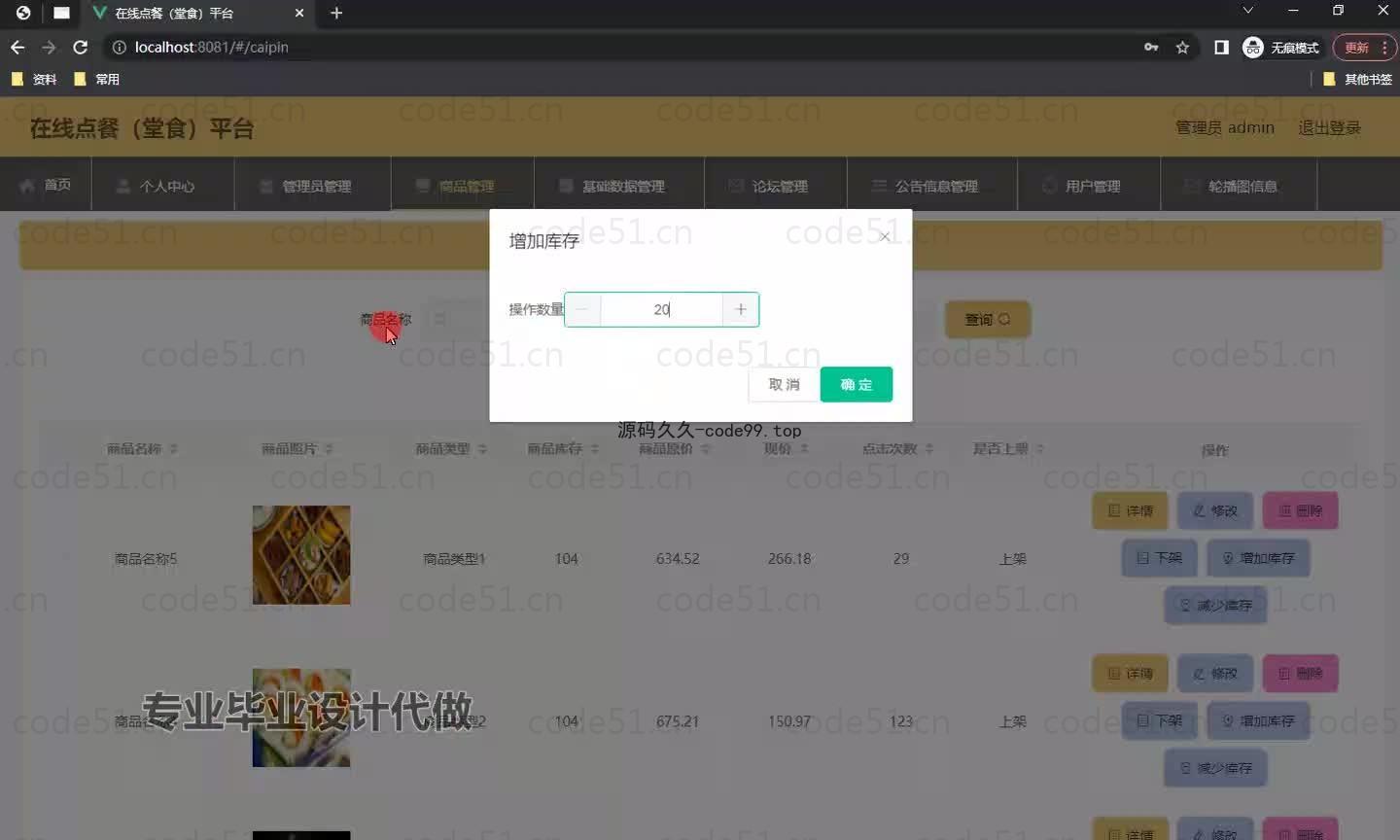The width and height of the screenshot is (1400, 840).
Task: Open 其他书签 bookmarks folder
Action: (1358, 79)
